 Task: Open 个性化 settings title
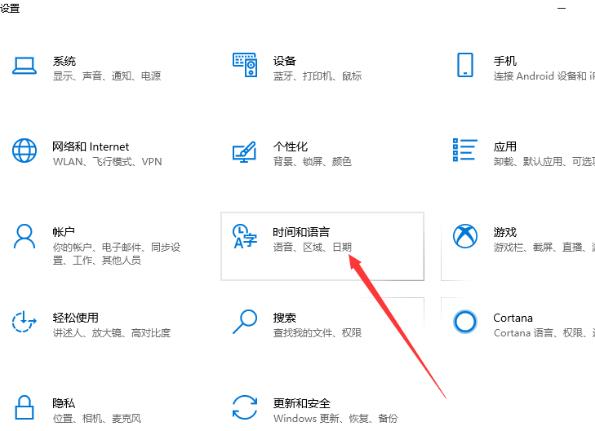(x=290, y=146)
